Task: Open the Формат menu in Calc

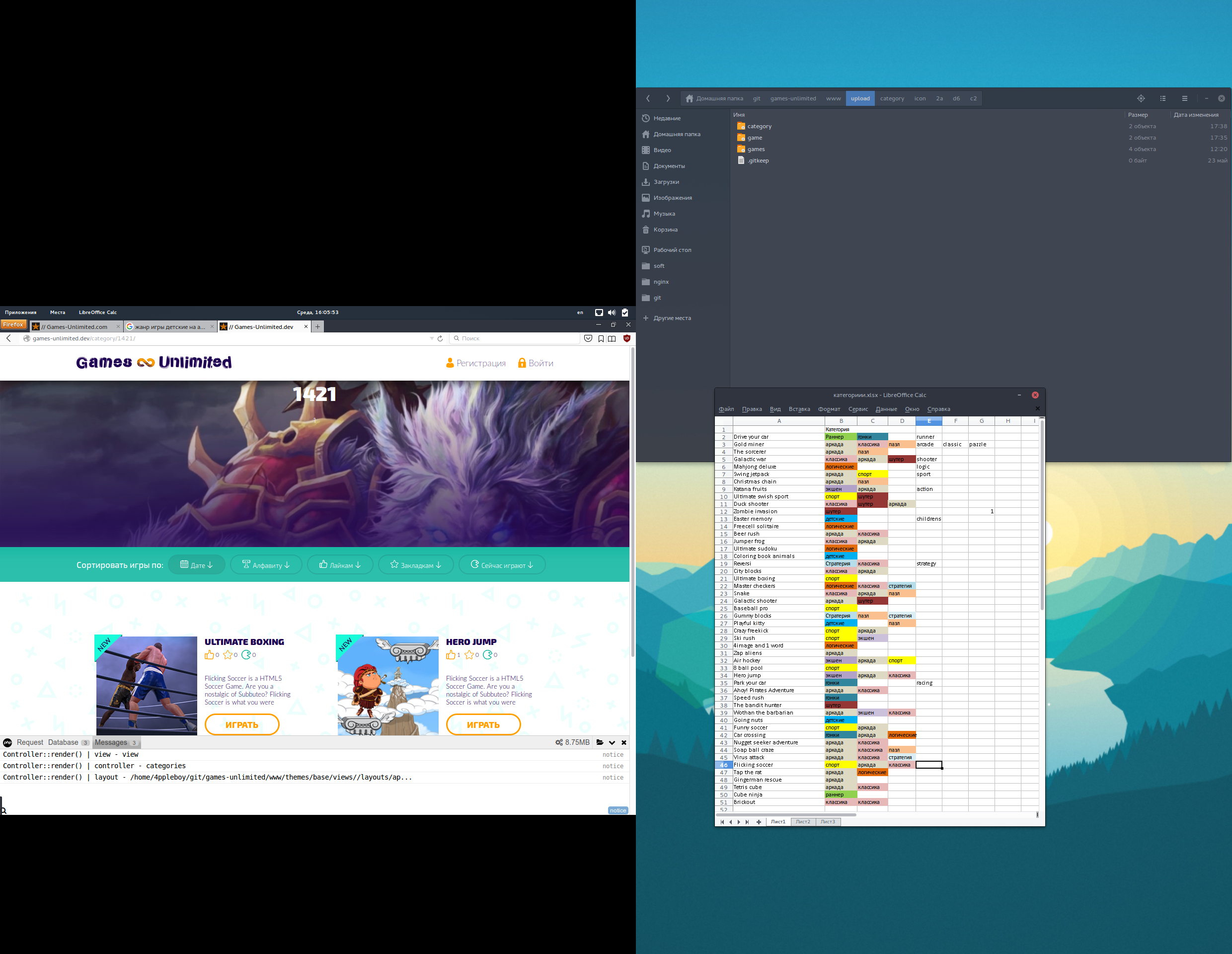Action: pos(829,409)
